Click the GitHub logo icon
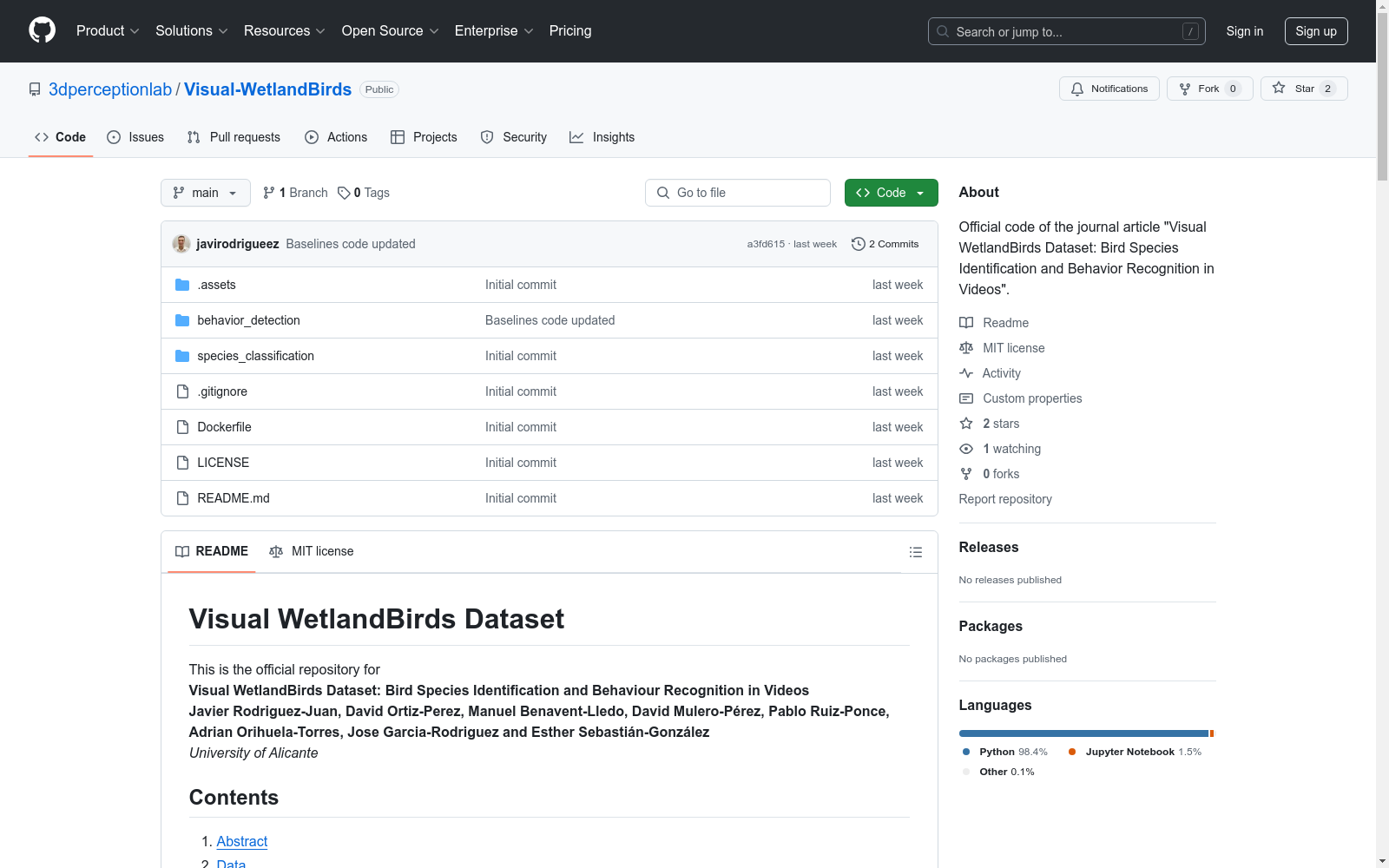Viewport: 1389px width, 868px height. 42,30
